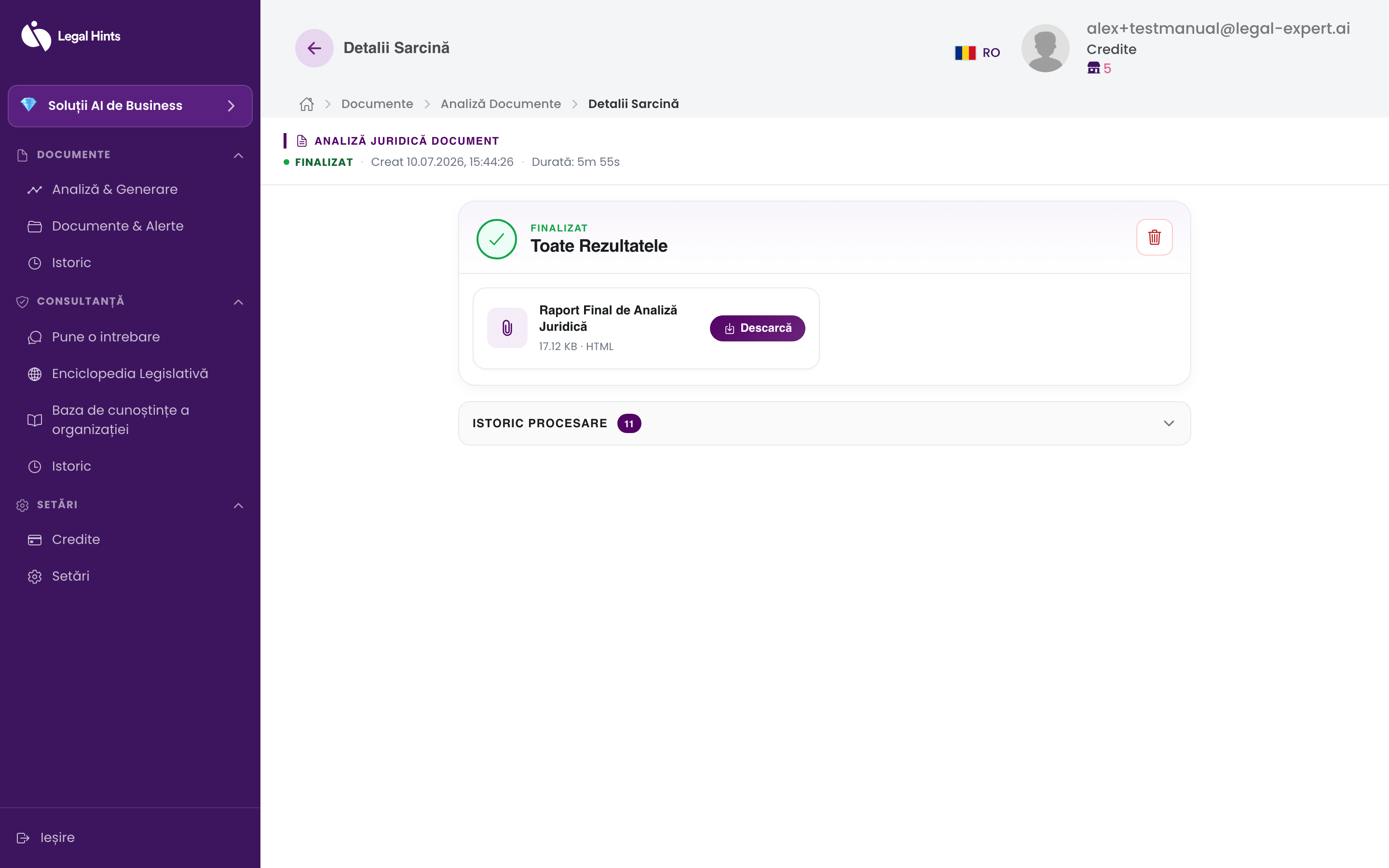The height and width of the screenshot is (868, 1389).
Task: Click the Documente section file icon
Action: (x=22, y=155)
